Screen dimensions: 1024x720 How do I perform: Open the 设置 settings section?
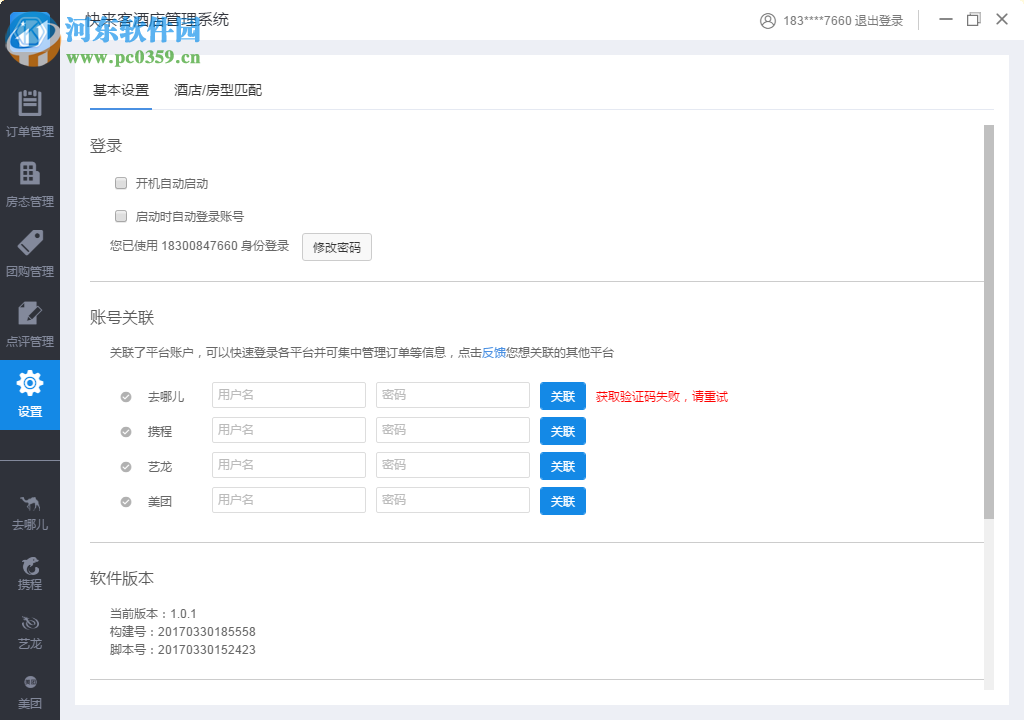(x=30, y=393)
